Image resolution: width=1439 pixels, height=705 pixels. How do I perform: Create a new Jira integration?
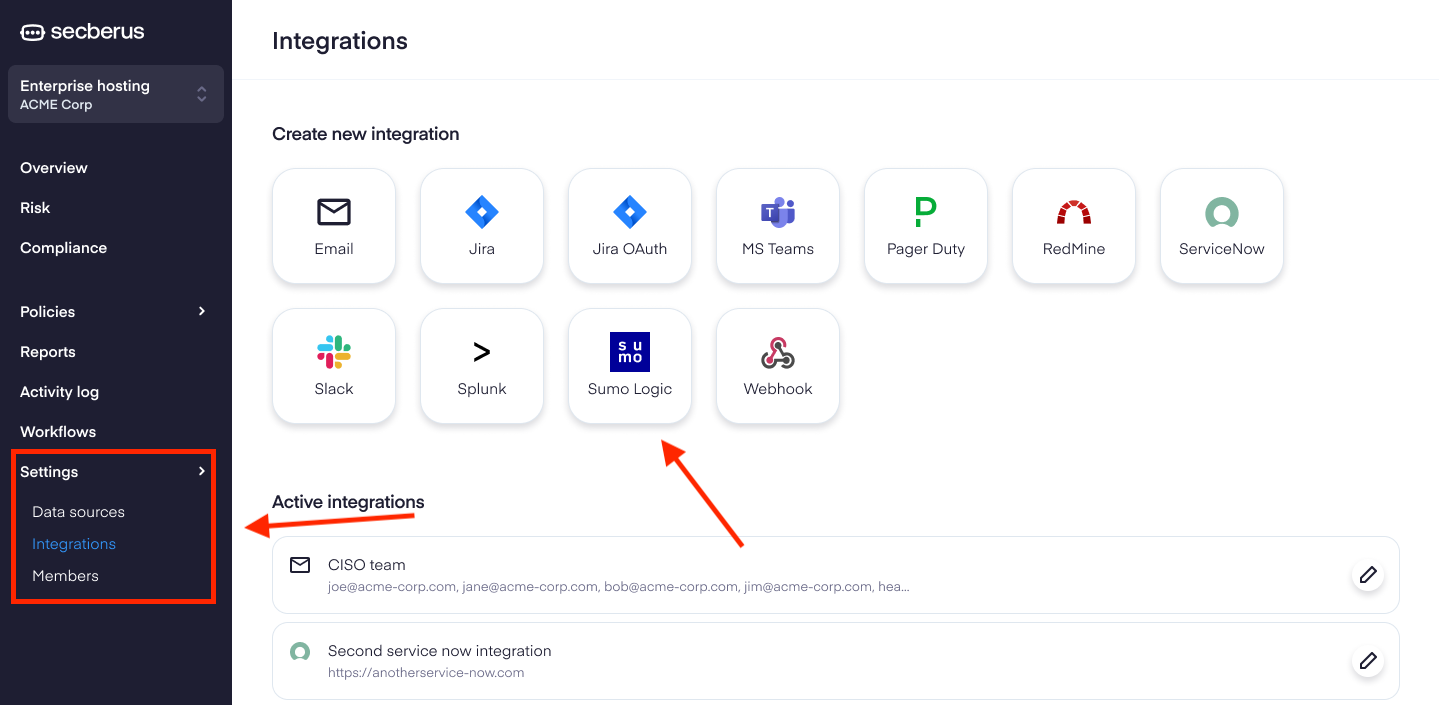pyautogui.click(x=482, y=226)
